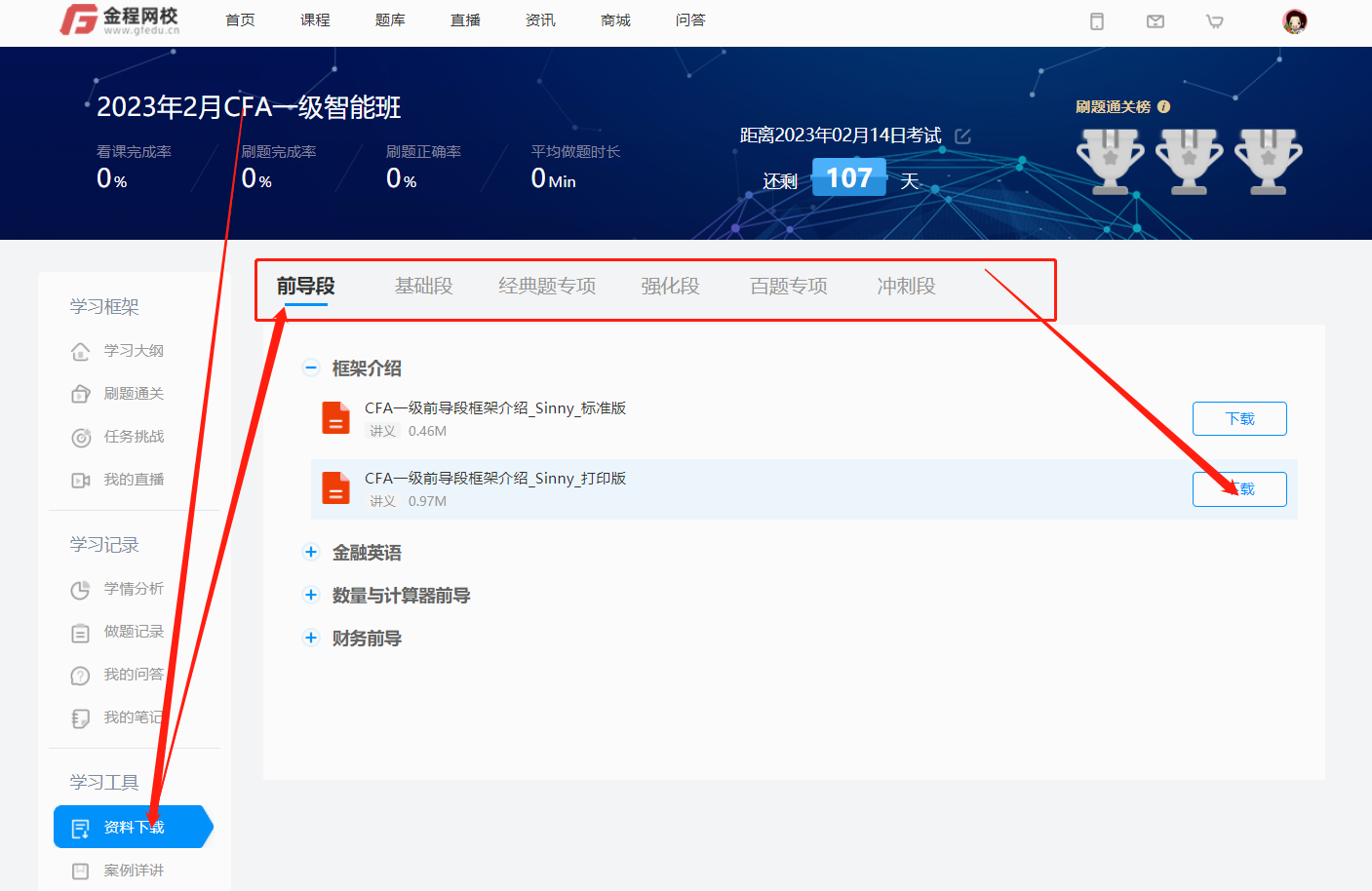Click the document icon beside 资料下载

(81, 829)
